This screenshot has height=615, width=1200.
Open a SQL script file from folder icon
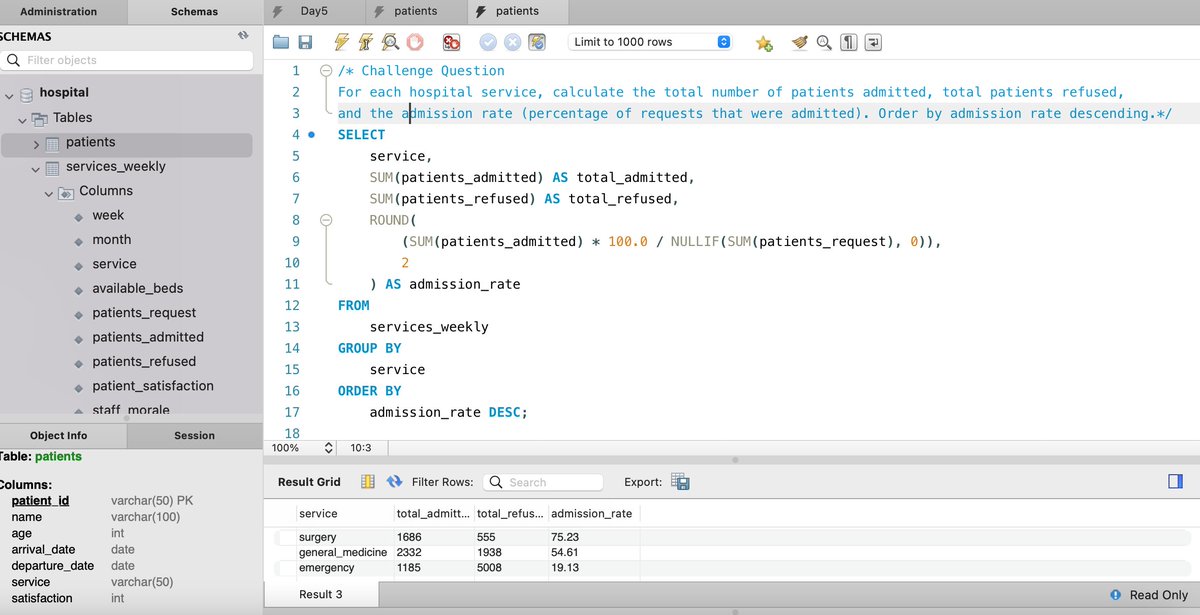280,42
